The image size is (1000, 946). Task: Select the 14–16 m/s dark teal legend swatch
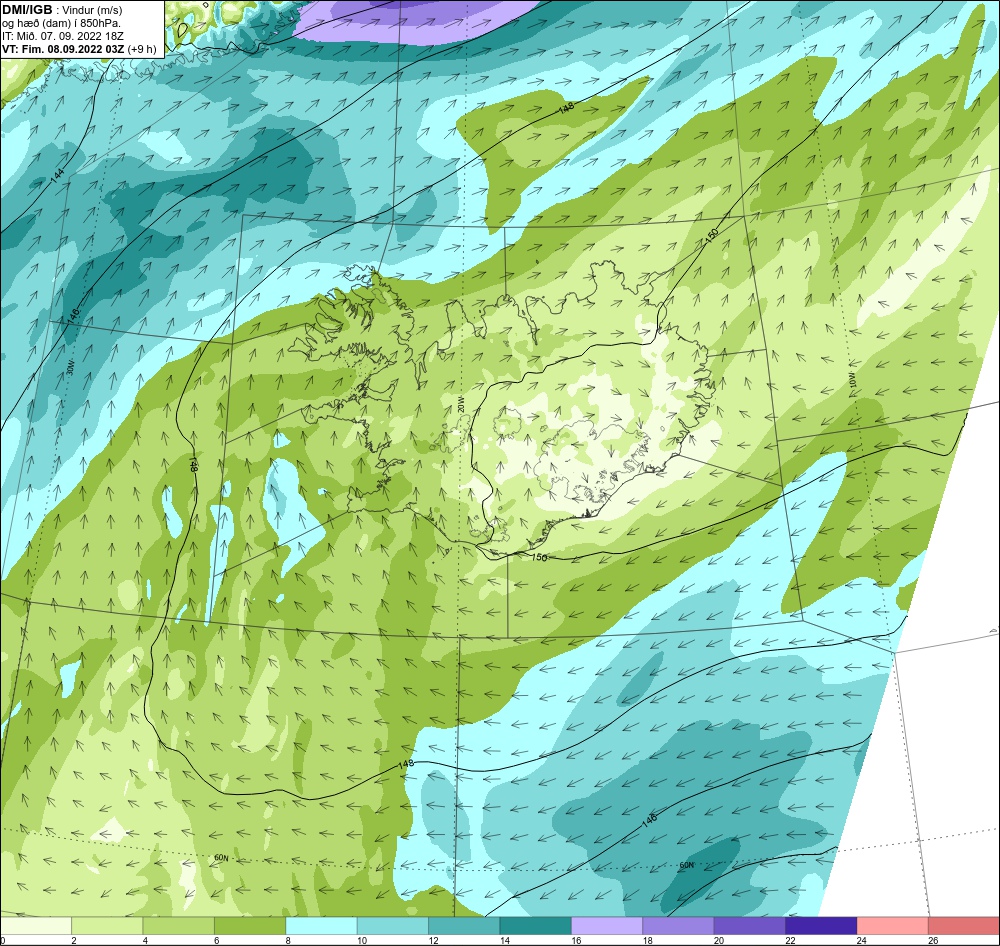point(536,925)
